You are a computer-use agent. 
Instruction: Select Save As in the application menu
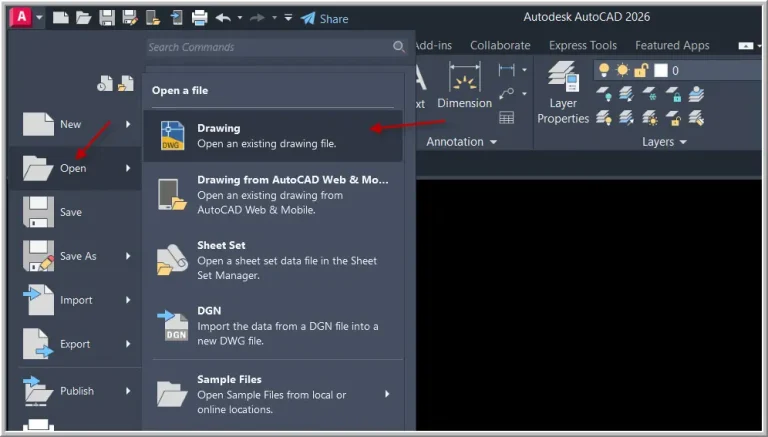tap(76, 256)
